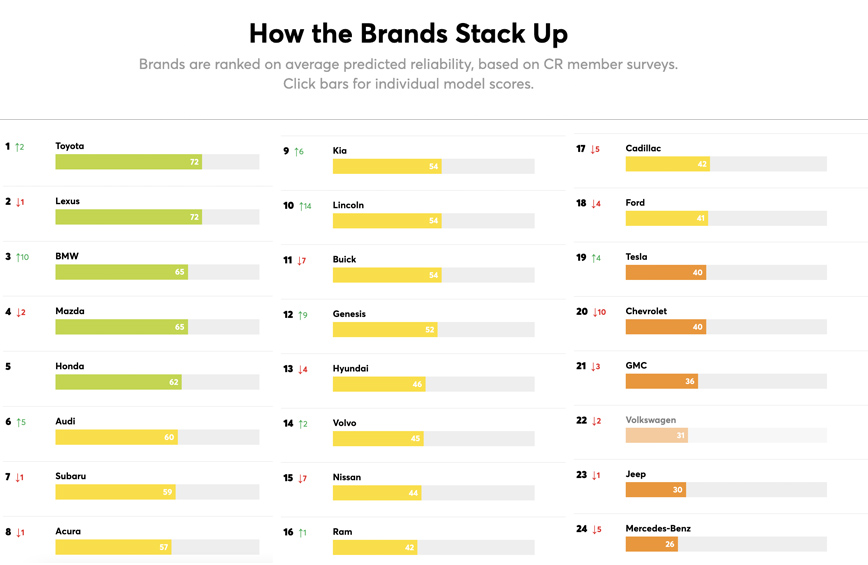This screenshot has height=565, width=868.
Task: Select the Subaru bar showing 59
Action: pyautogui.click(x=115, y=492)
